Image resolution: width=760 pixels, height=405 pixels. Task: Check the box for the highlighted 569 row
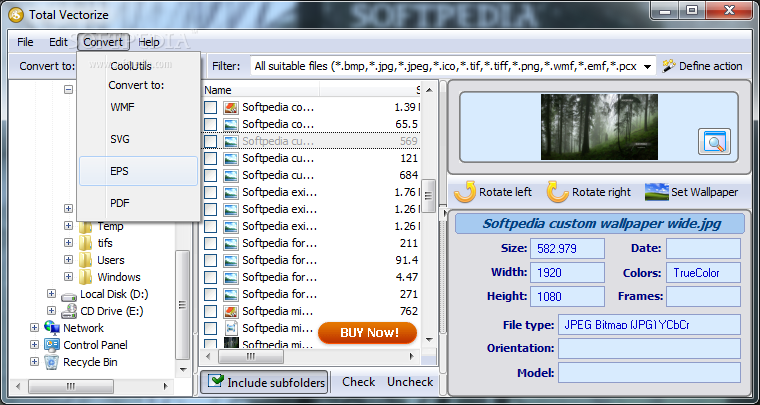pos(210,141)
